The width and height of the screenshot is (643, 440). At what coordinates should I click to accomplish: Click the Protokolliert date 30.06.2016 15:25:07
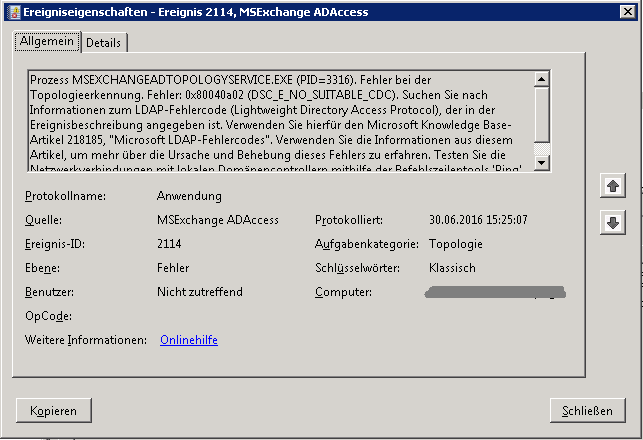click(478, 220)
